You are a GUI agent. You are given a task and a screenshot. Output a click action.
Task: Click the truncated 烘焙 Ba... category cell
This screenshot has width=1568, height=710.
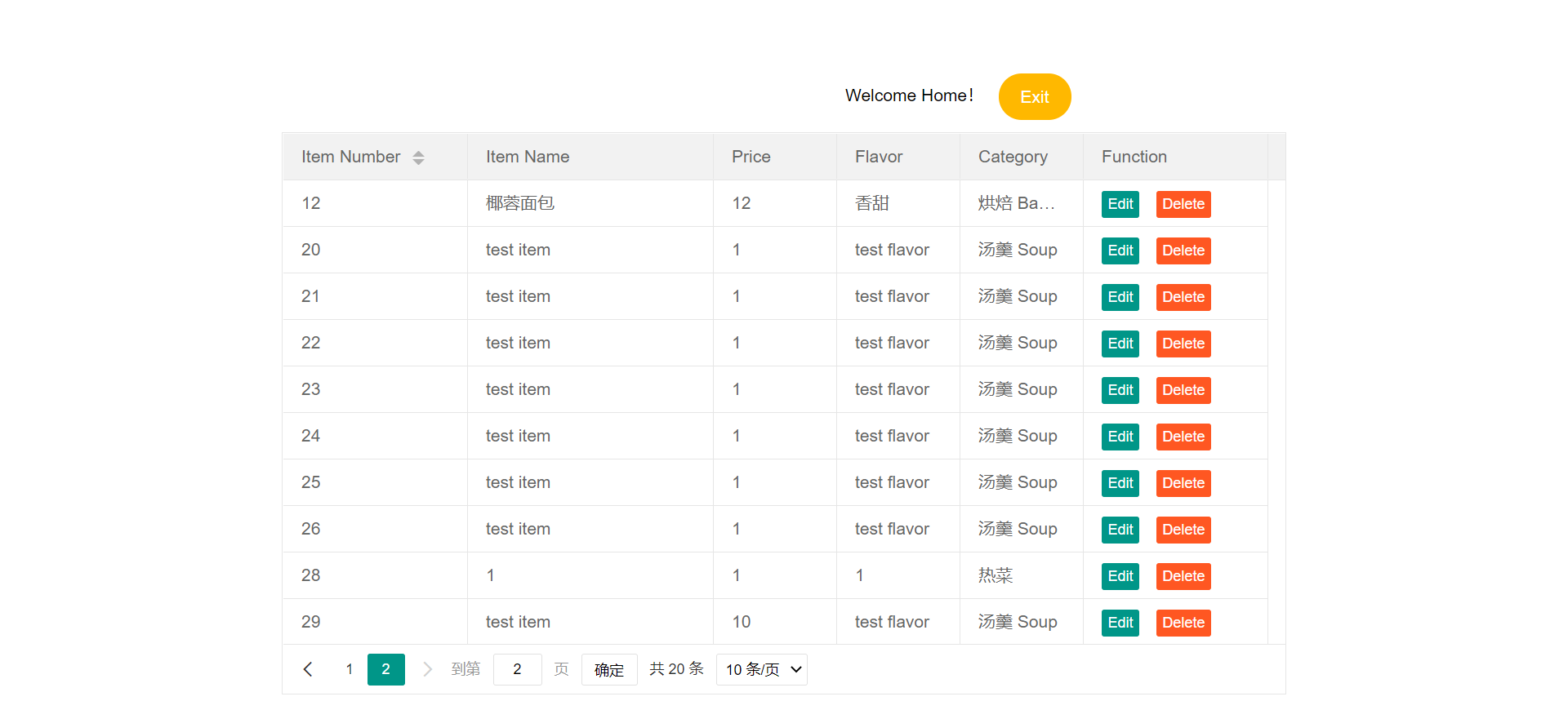click(x=1016, y=203)
